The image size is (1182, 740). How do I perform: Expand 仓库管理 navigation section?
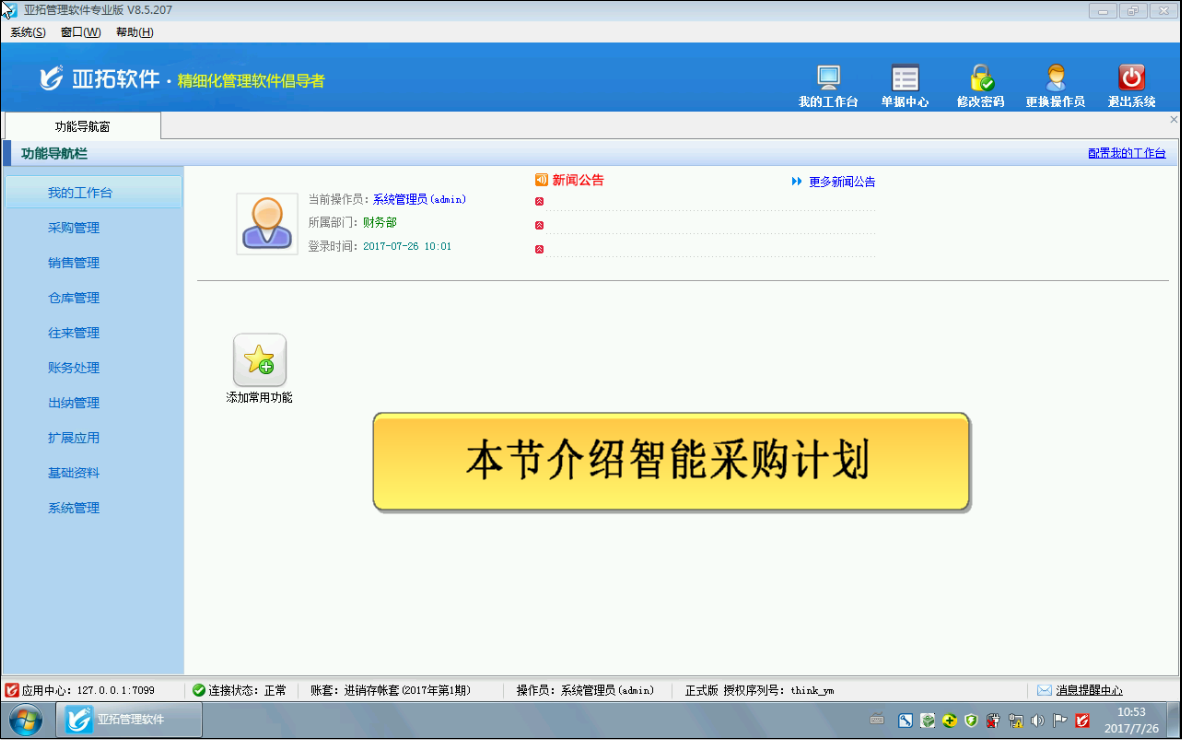click(74, 298)
